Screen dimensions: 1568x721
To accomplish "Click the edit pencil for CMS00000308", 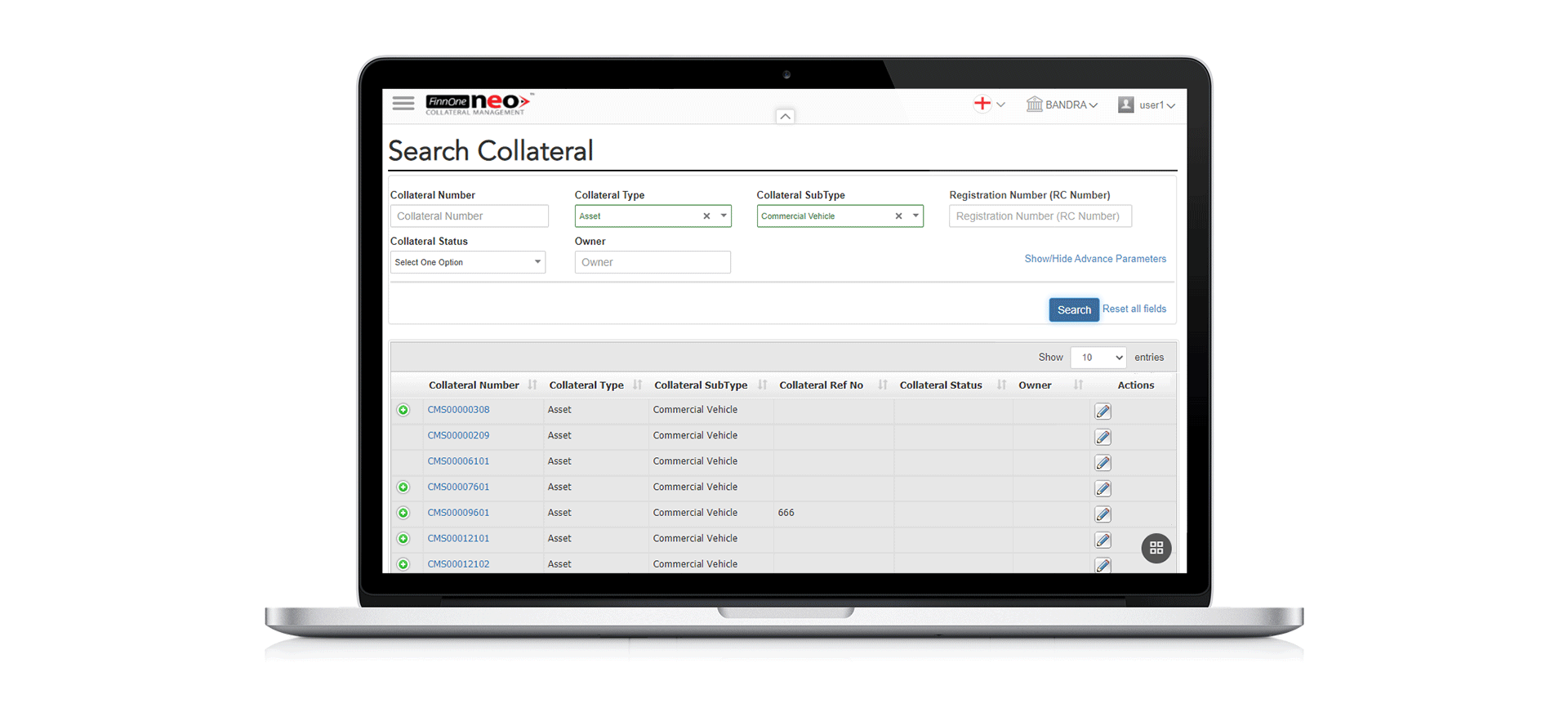I will tap(1102, 412).
